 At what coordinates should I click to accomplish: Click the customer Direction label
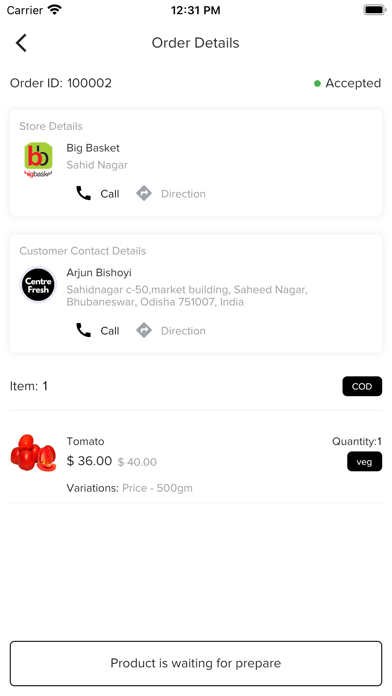183,331
